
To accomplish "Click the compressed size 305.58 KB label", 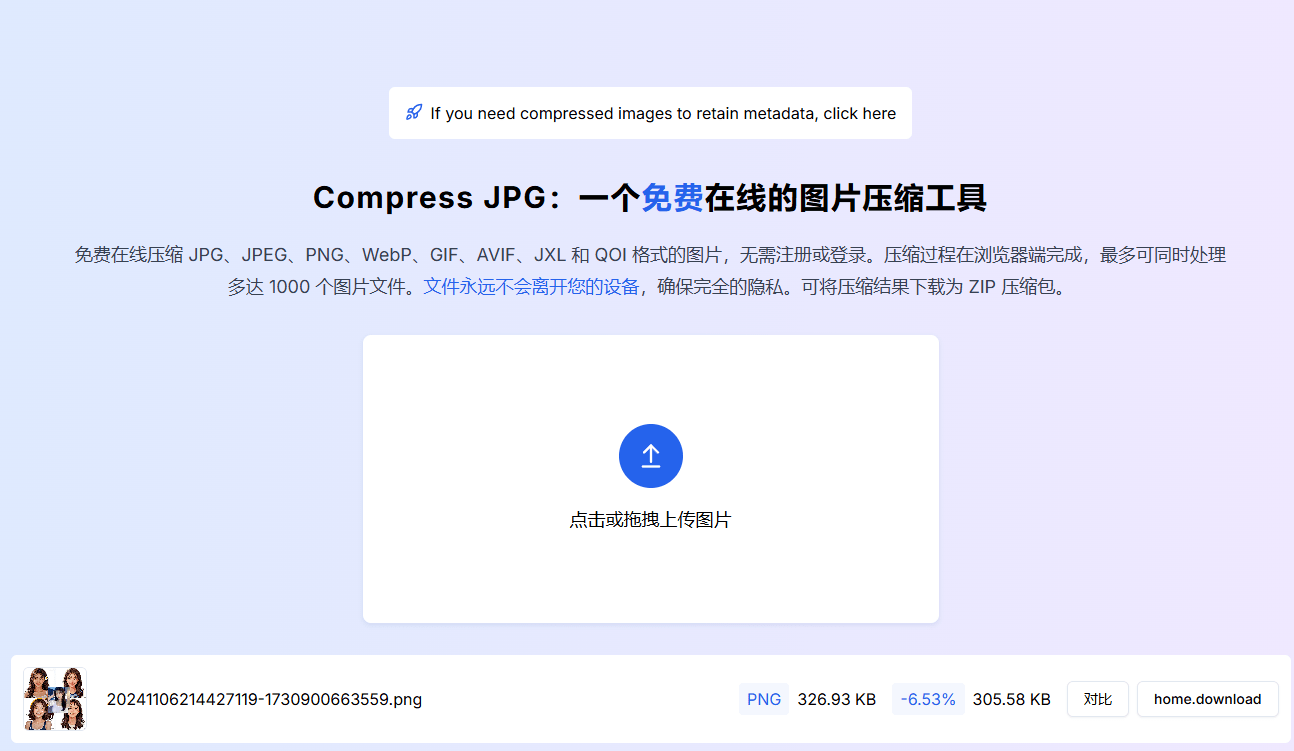I will click(x=1011, y=699).
